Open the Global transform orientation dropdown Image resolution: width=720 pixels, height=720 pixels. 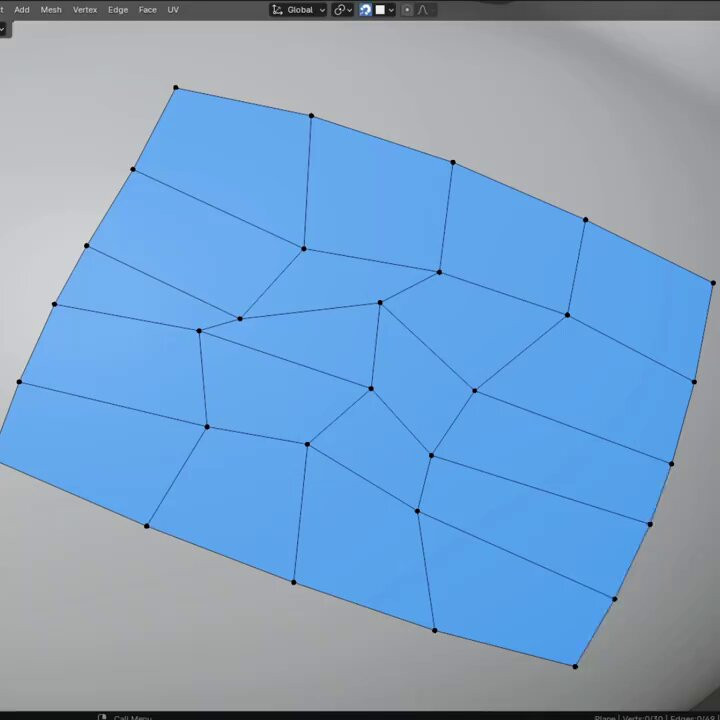pos(298,10)
